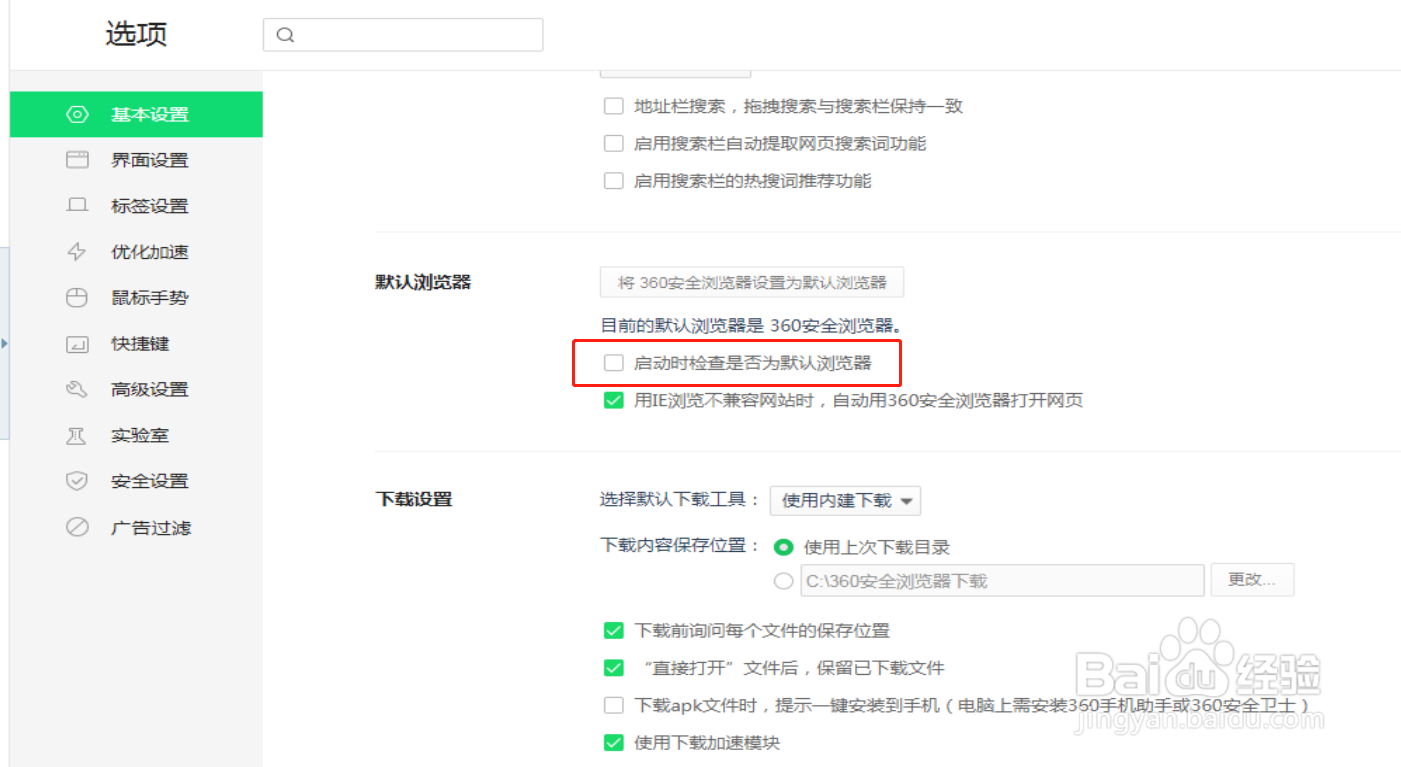Check 启动时检查是否为默认浏览器 option
This screenshot has width=1401, height=767.
coord(614,363)
